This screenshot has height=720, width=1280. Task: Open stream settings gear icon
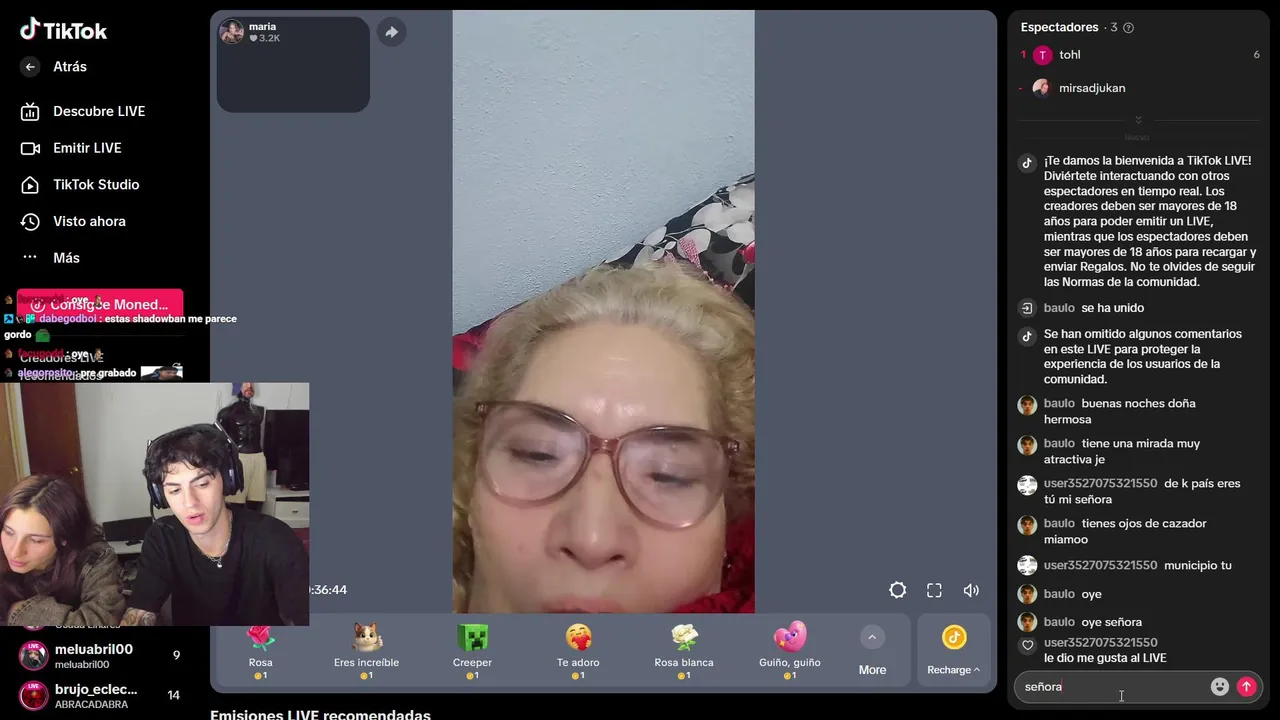click(898, 590)
